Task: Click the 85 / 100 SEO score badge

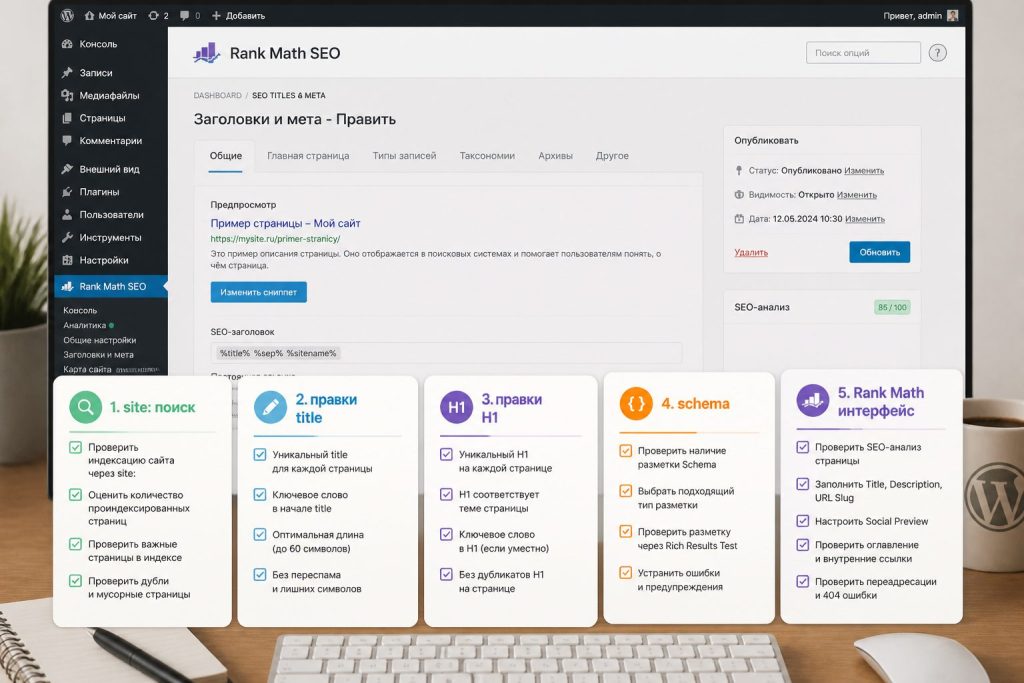Action: tap(892, 308)
